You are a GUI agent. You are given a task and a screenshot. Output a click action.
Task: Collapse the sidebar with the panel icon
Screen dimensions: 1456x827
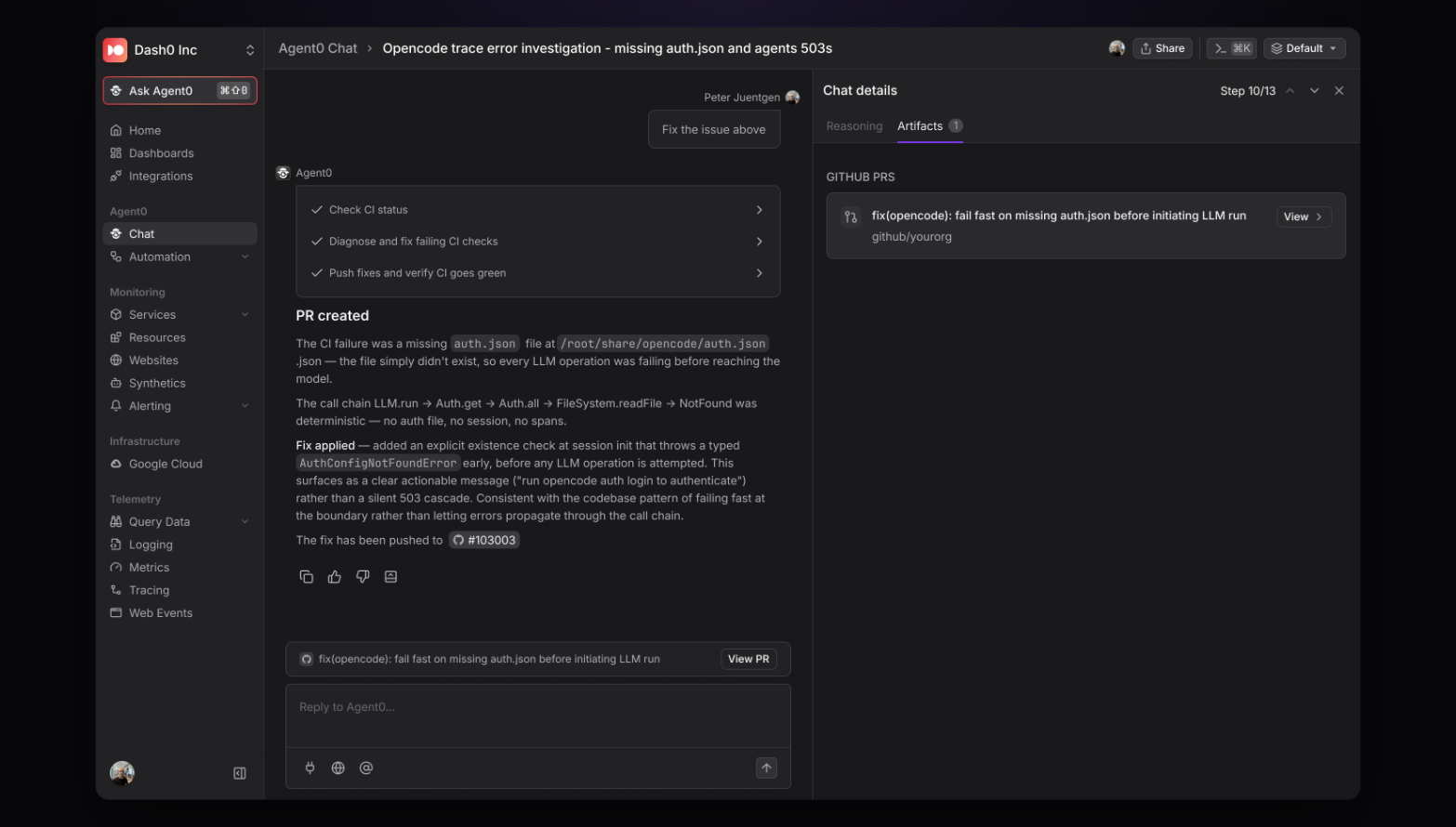(x=240, y=774)
